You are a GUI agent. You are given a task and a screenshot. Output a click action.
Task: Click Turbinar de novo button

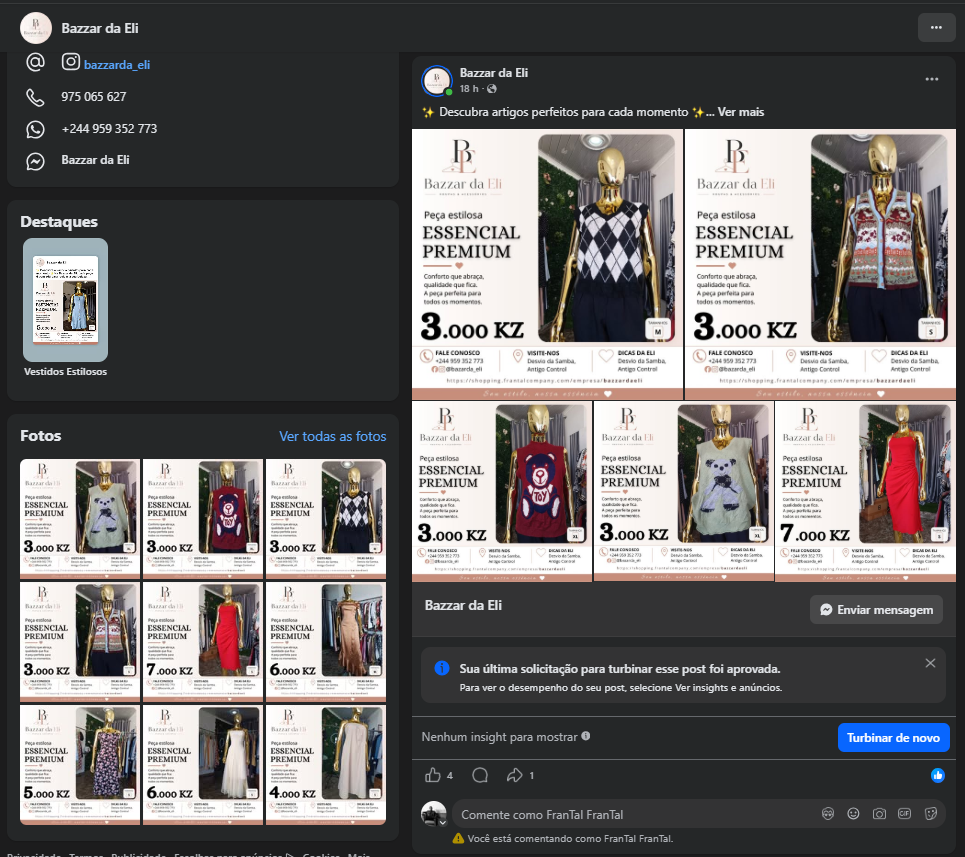click(x=894, y=738)
